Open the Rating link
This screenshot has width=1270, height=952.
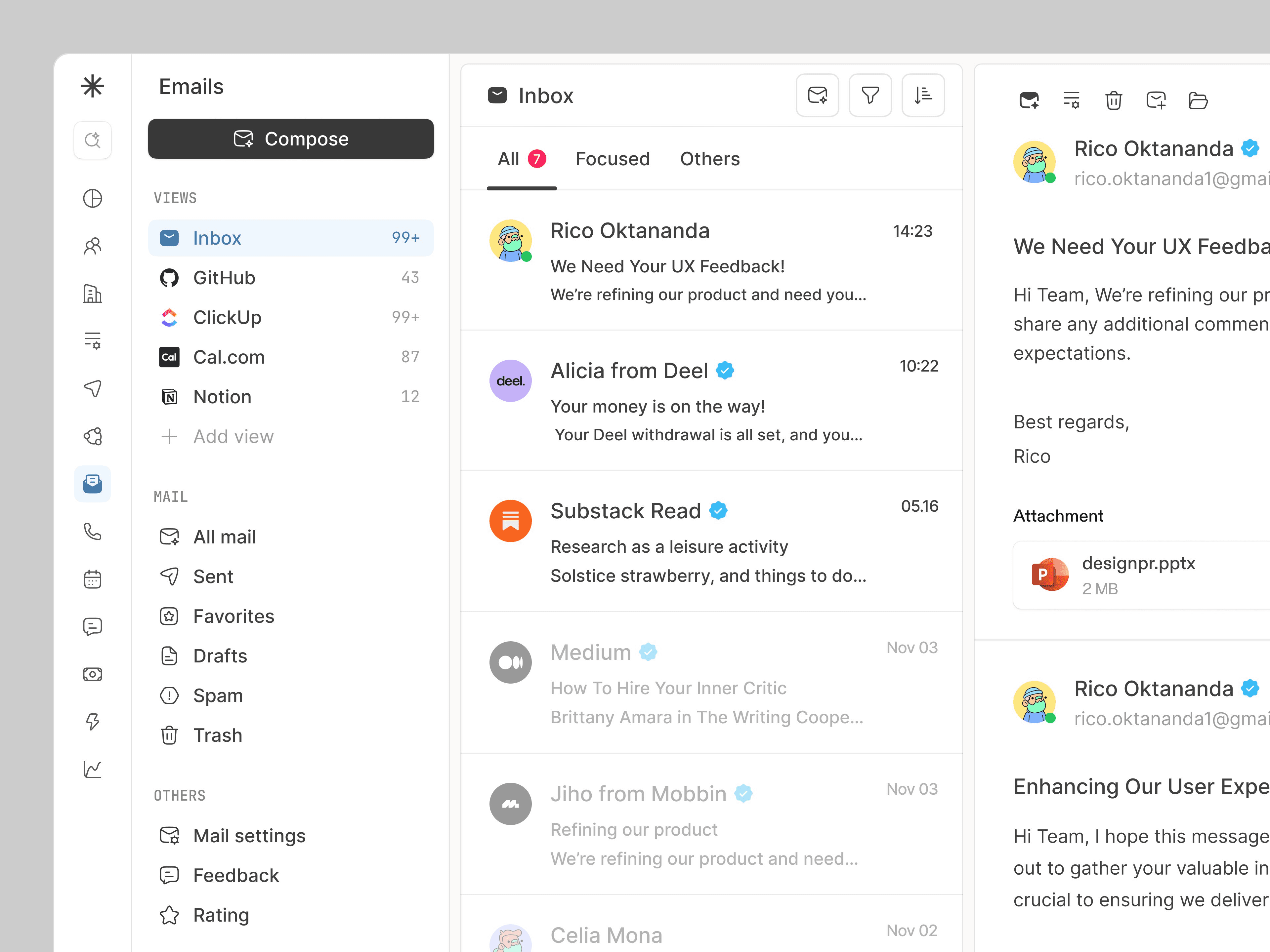click(x=291, y=915)
